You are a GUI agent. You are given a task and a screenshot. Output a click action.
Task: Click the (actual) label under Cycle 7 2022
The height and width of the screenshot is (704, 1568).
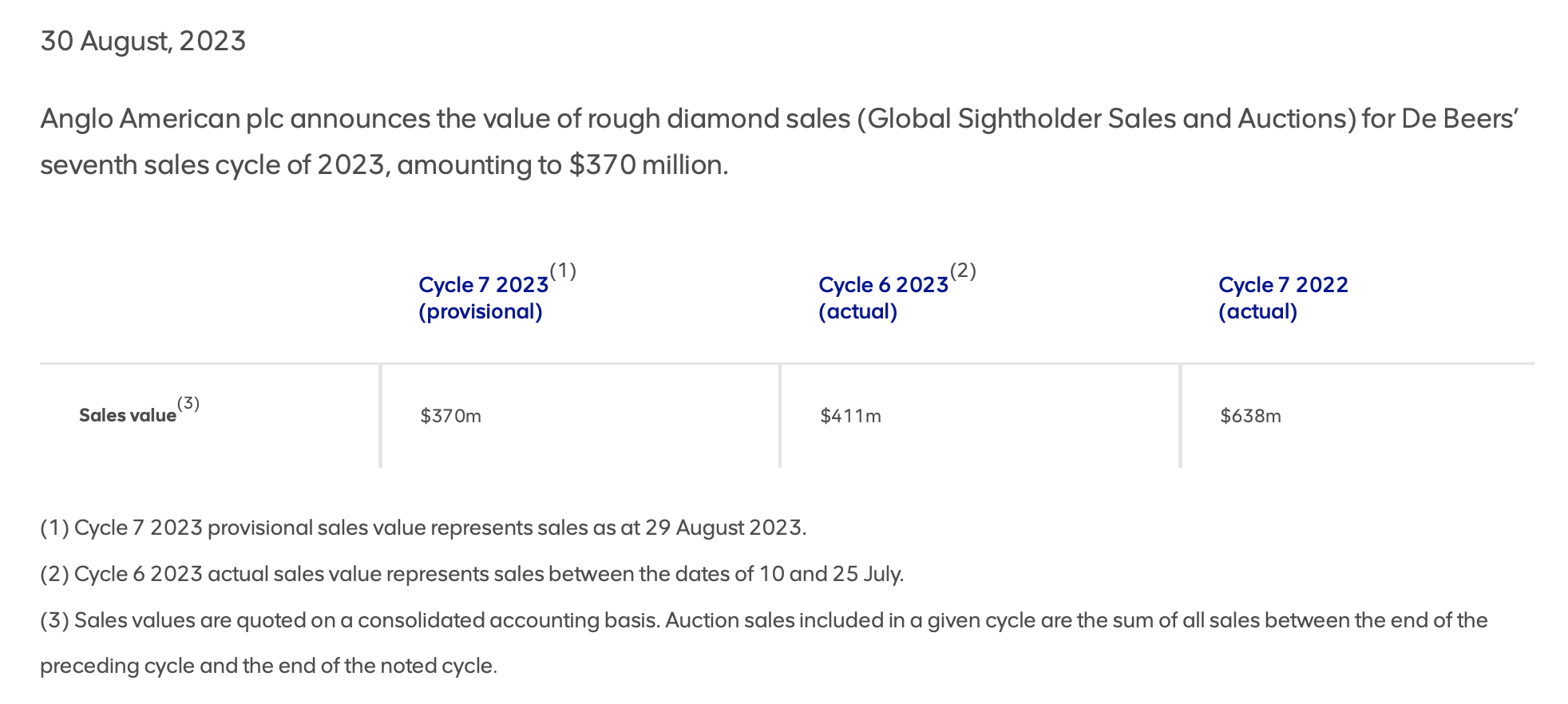[1258, 311]
